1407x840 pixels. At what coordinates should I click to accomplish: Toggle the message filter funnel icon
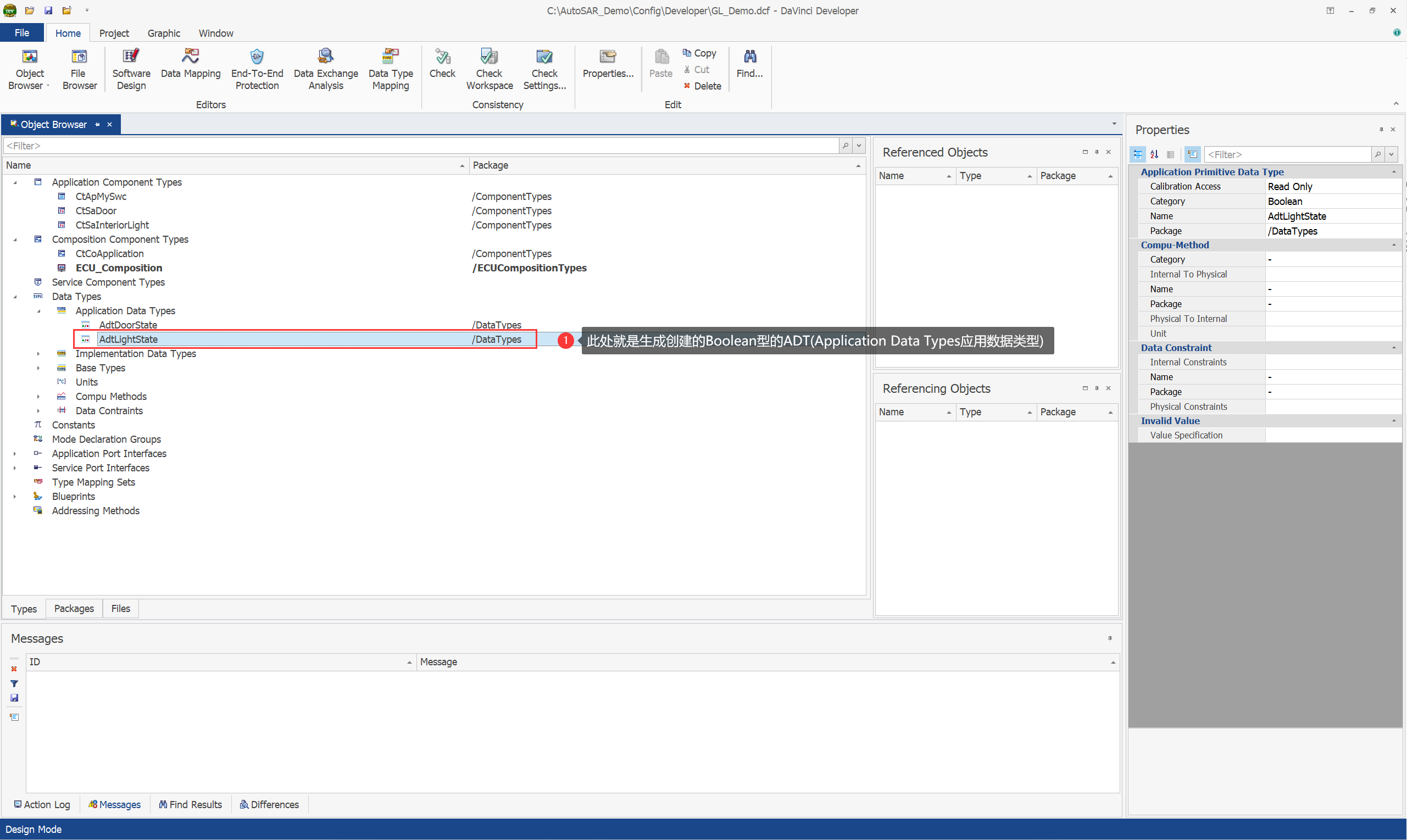tap(14, 684)
